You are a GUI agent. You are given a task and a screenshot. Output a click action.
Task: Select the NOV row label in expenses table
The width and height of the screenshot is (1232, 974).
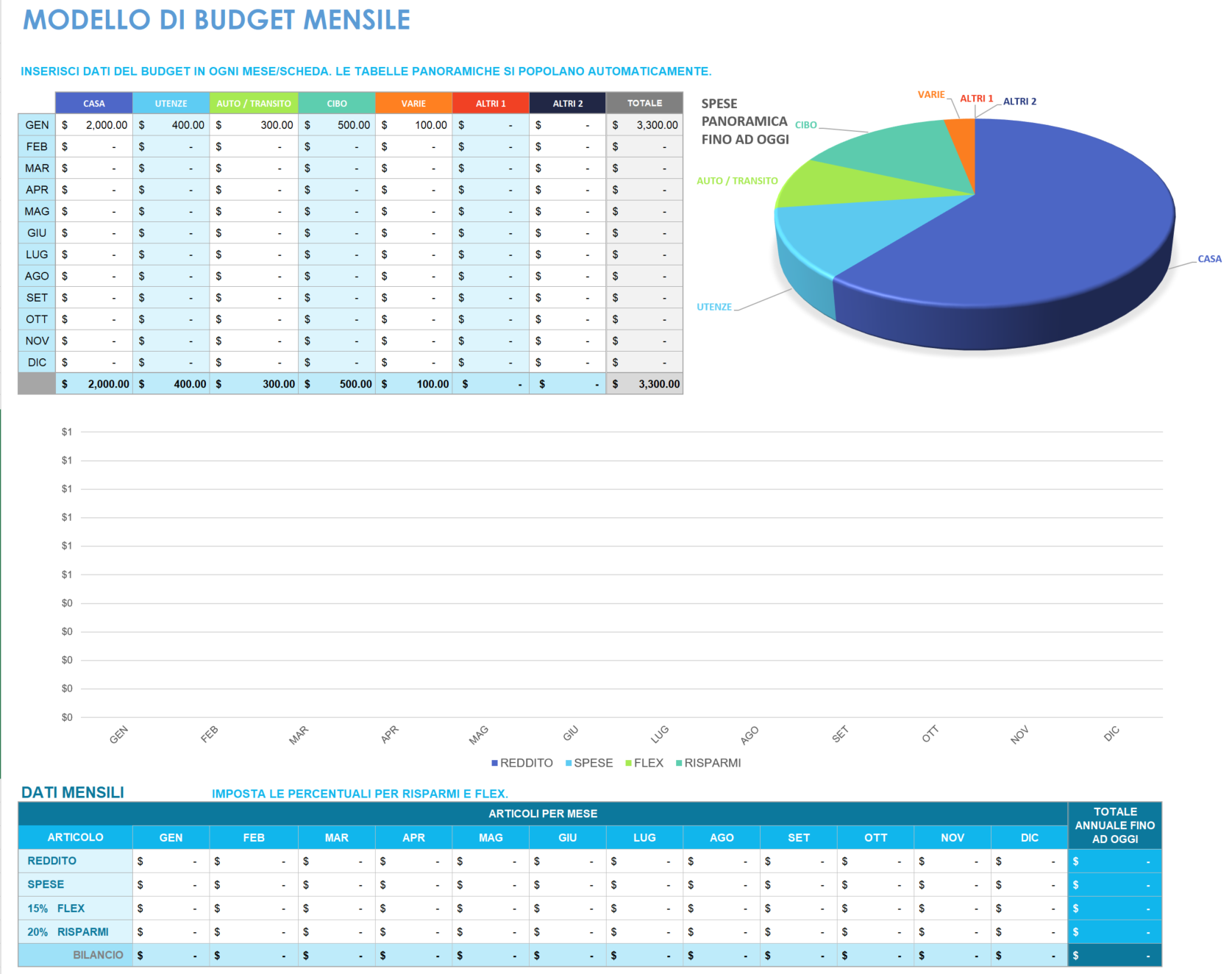pyautogui.click(x=37, y=341)
